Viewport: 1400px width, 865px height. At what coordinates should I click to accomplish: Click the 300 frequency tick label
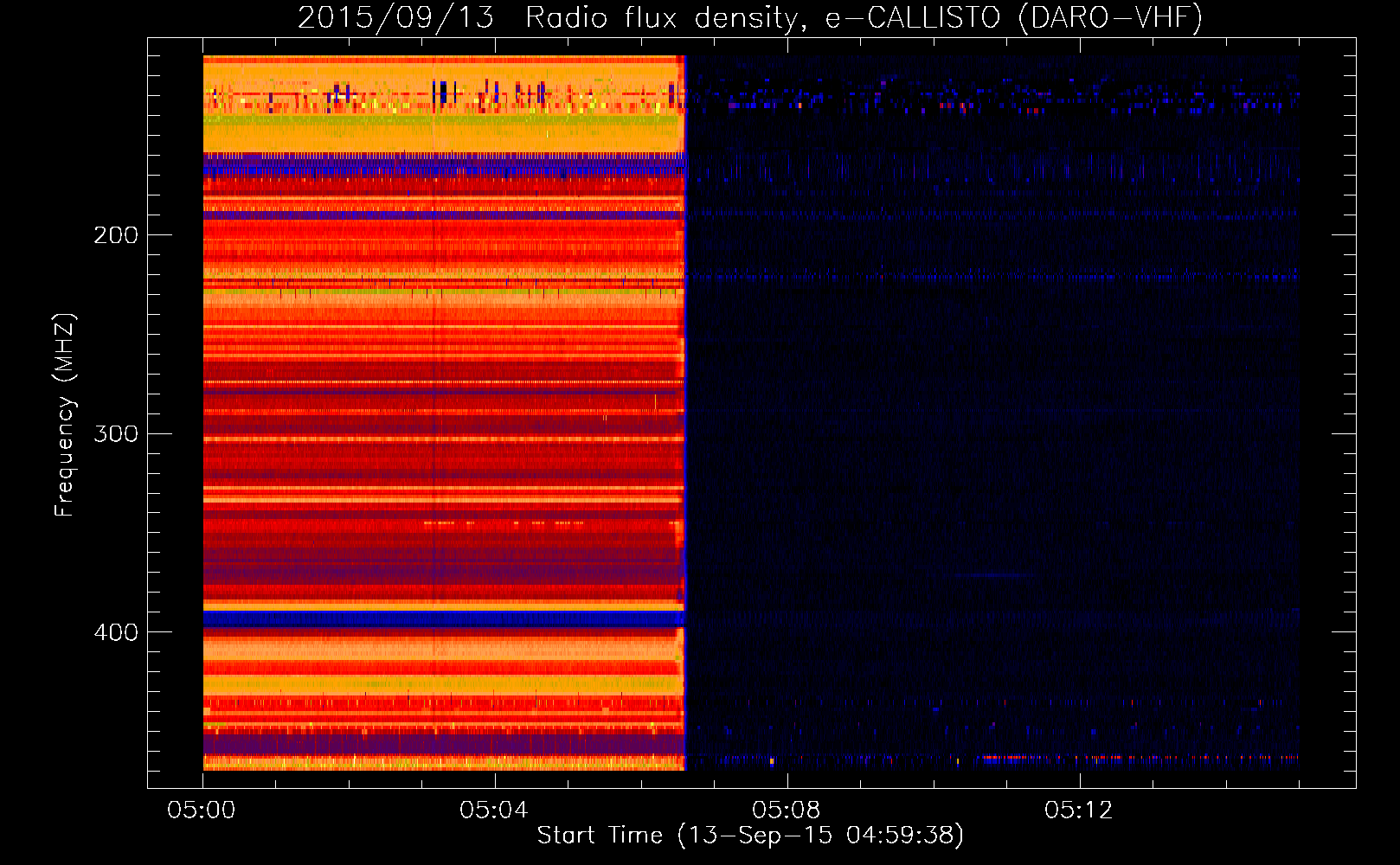pos(116,433)
